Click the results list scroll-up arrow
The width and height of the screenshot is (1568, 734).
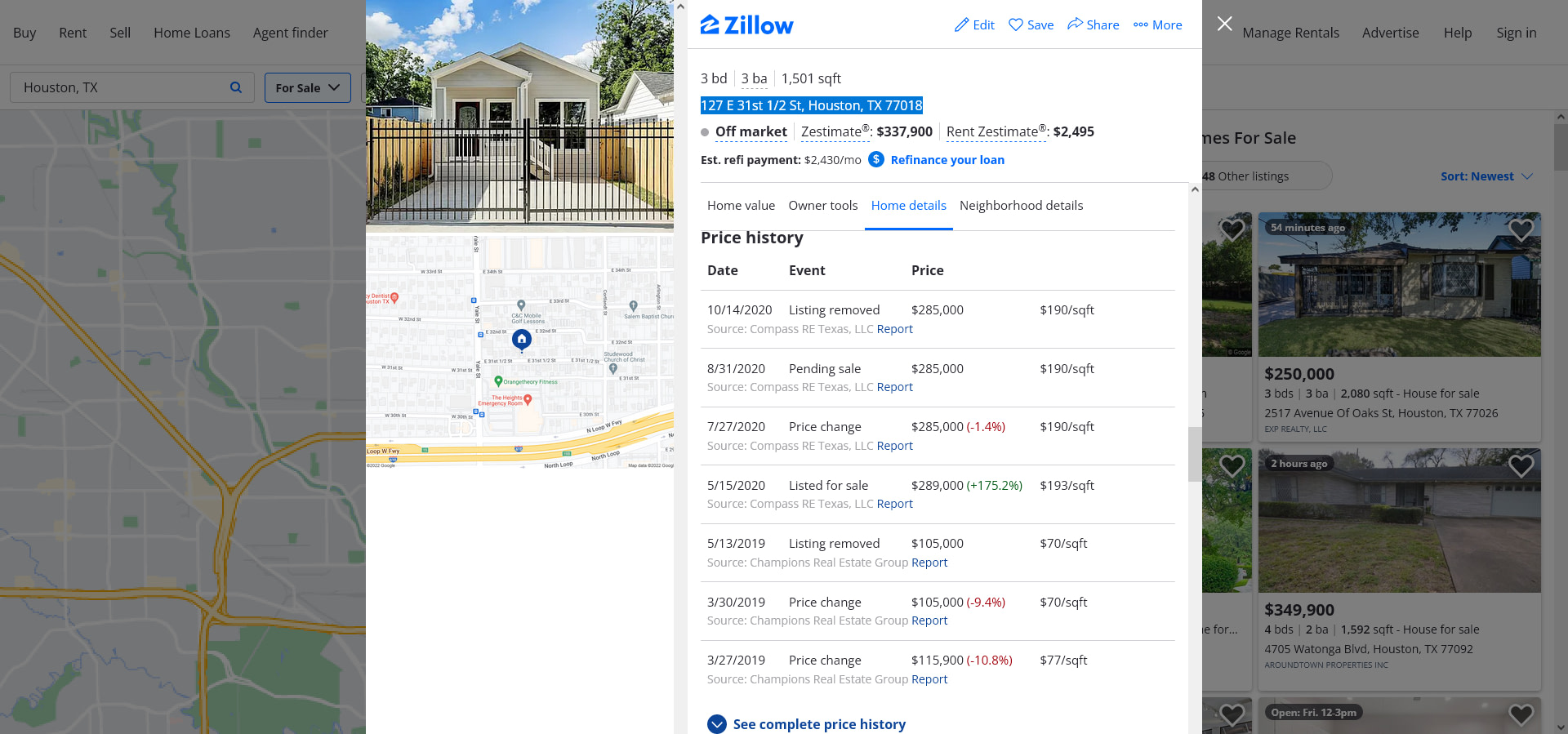1561,117
